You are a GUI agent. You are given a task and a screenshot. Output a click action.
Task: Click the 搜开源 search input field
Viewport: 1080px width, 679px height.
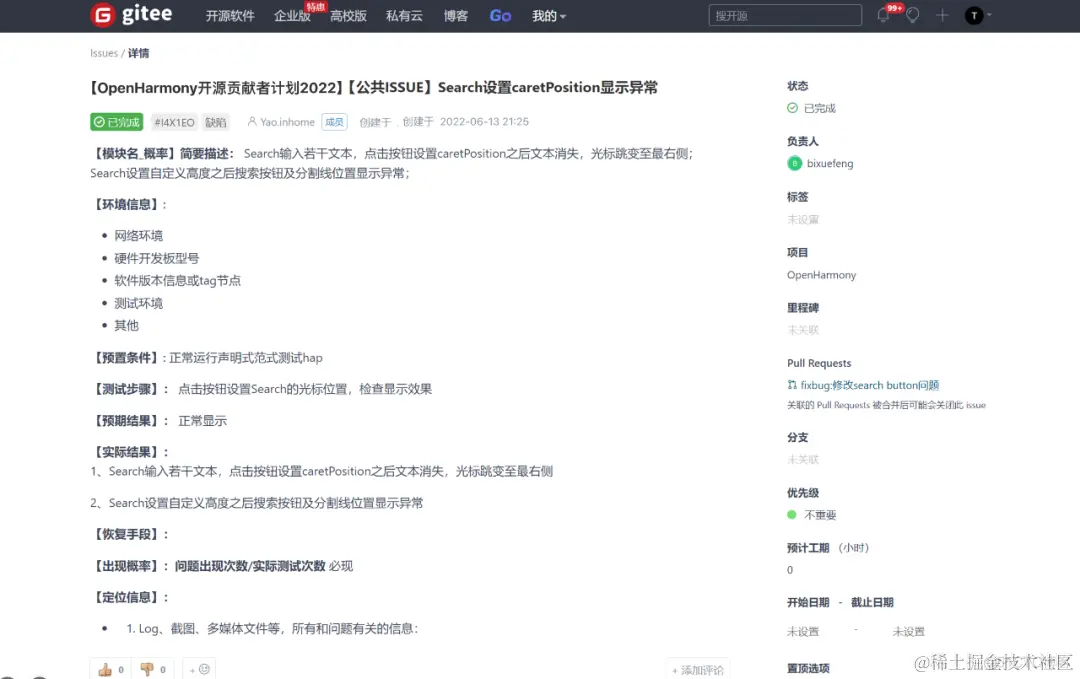pos(785,15)
